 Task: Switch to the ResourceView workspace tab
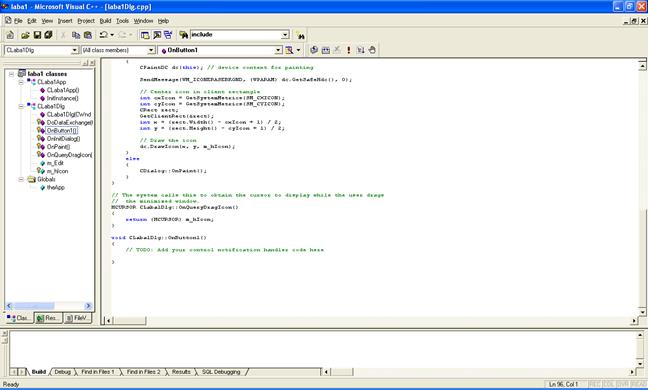point(48,318)
